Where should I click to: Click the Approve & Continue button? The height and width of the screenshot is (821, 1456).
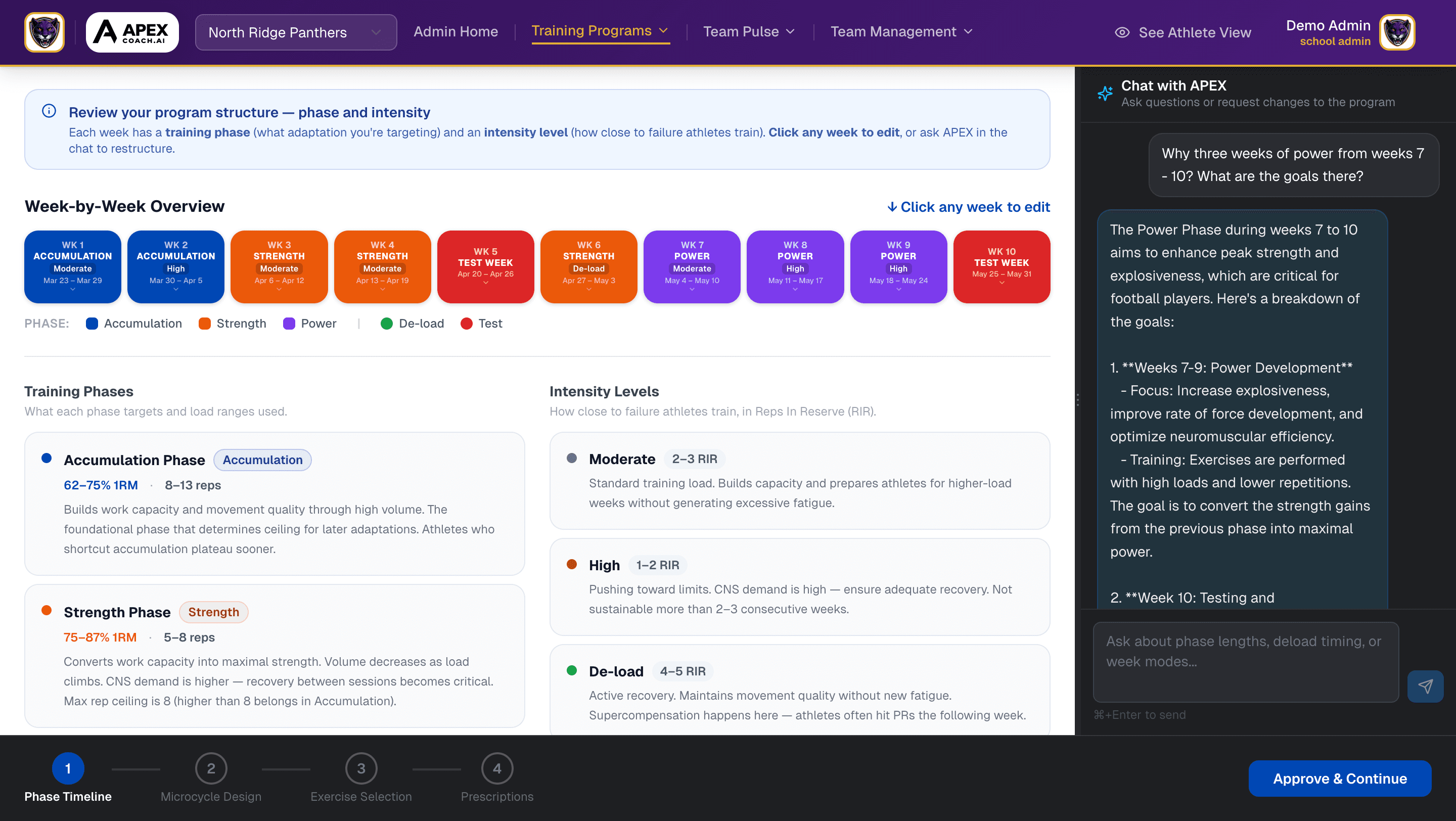[x=1340, y=778]
